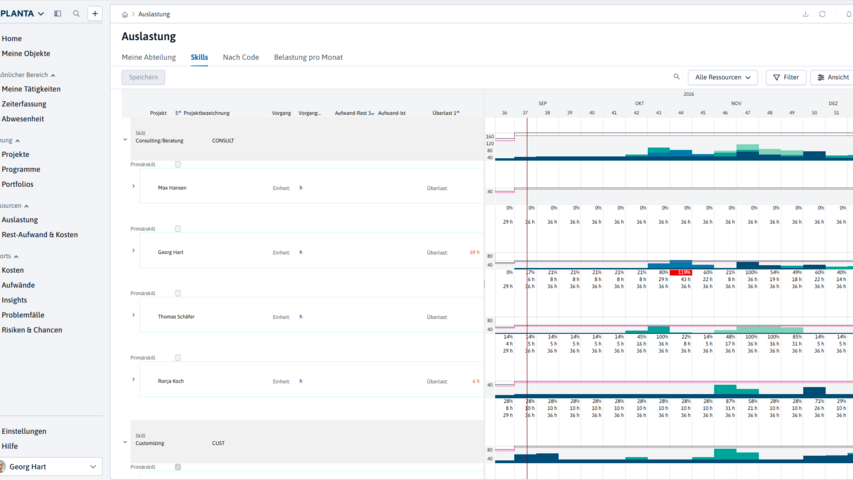Screen dimensions: 853x480
Task: Collapse the Consulting/Beratung skill group
Action: (x=125, y=140)
